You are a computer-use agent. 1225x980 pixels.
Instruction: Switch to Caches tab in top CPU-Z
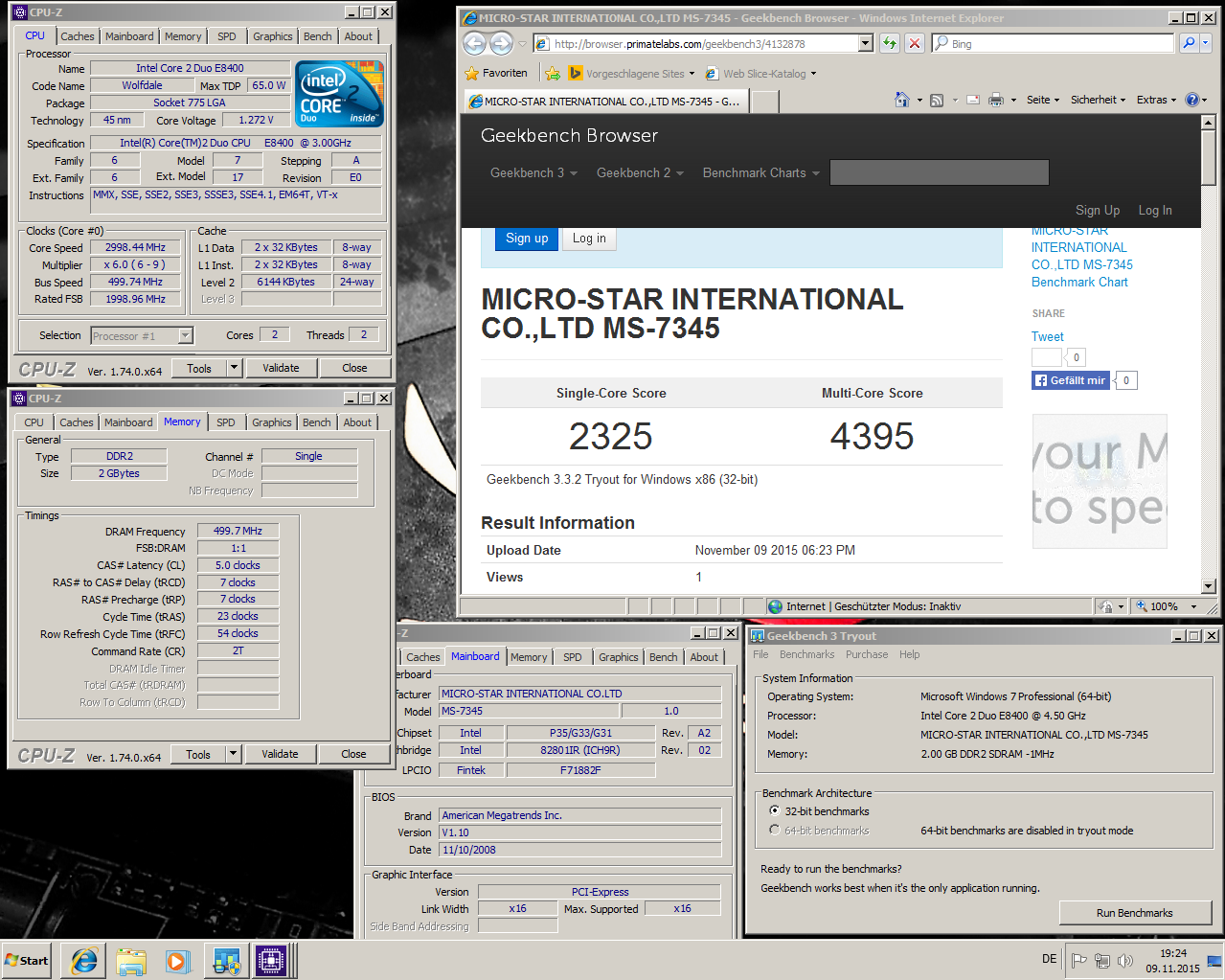[x=78, y=36]
